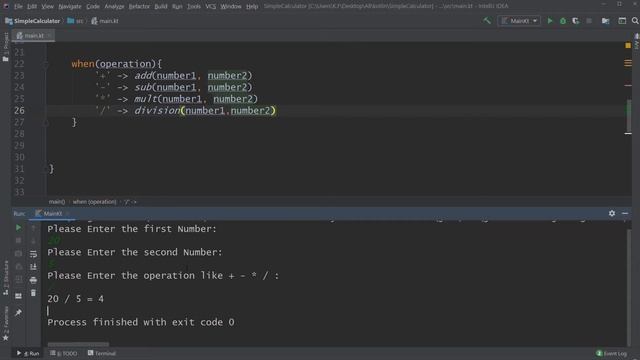This screenshot has width=640, height=360.
Task: Open the Code menu
Action: (x=93, y=7)
